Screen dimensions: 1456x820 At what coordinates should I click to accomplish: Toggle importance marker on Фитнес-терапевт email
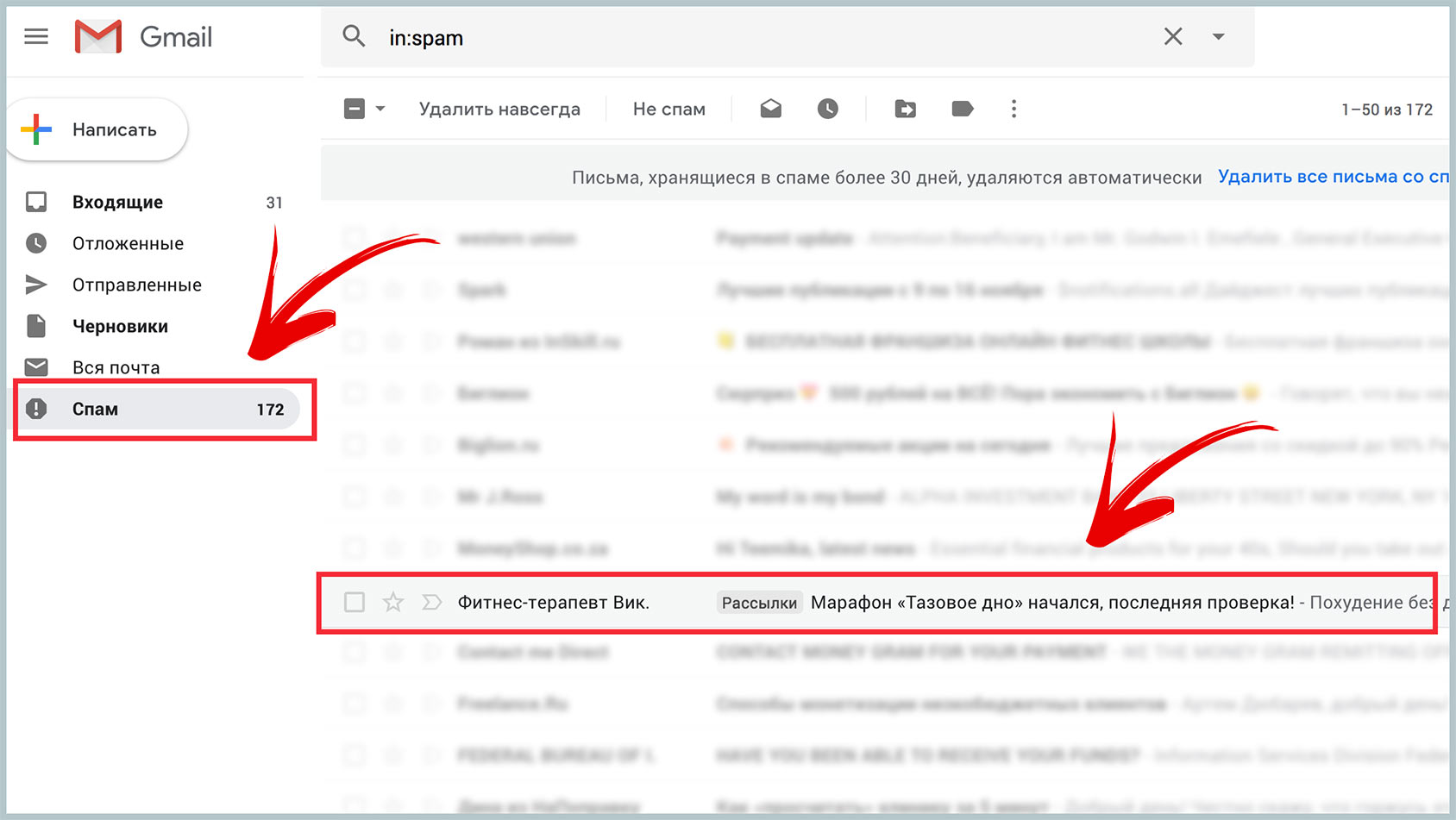click(431, 602)
